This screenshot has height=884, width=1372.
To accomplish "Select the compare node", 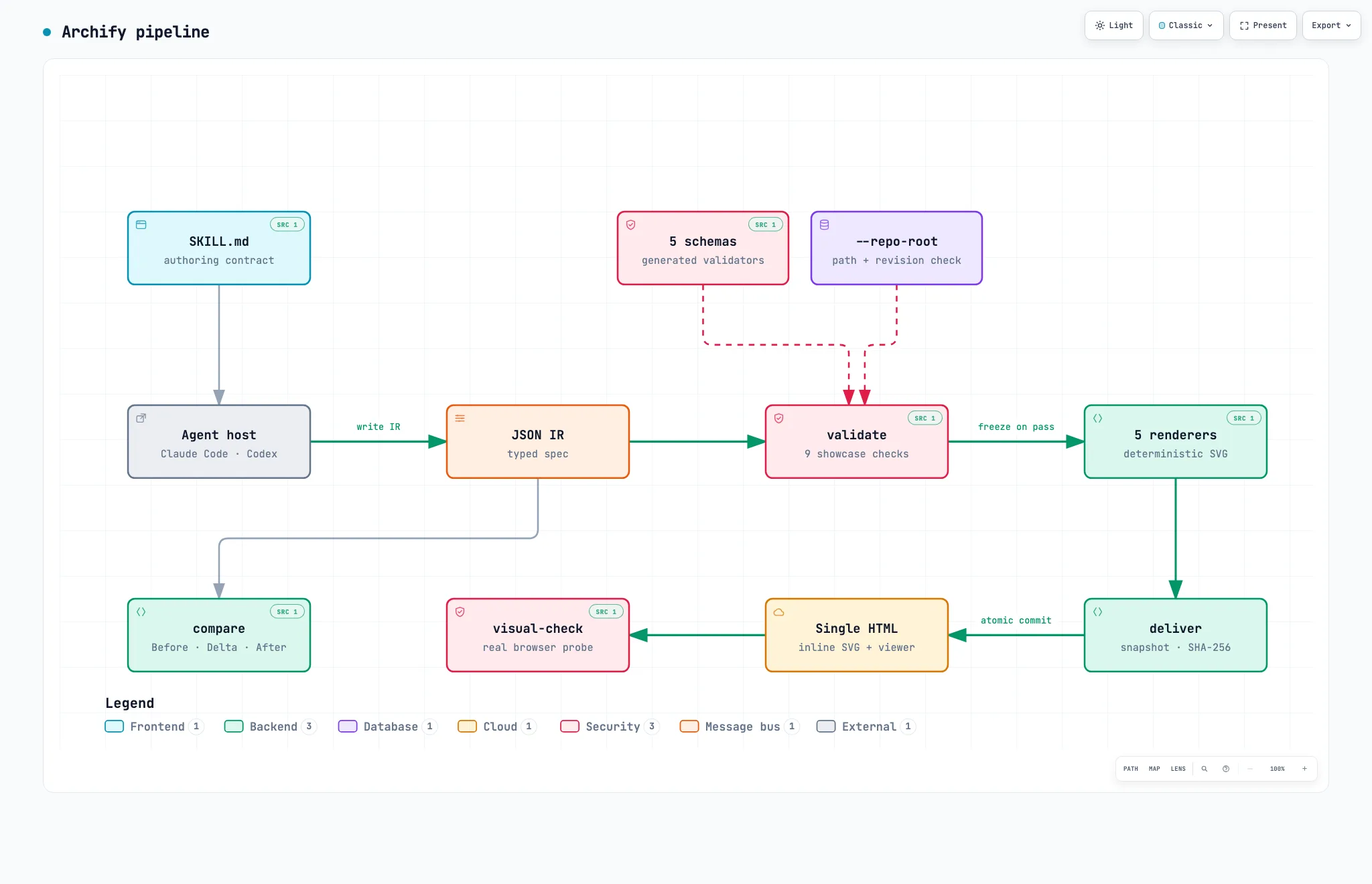I will tap(219, 635).
